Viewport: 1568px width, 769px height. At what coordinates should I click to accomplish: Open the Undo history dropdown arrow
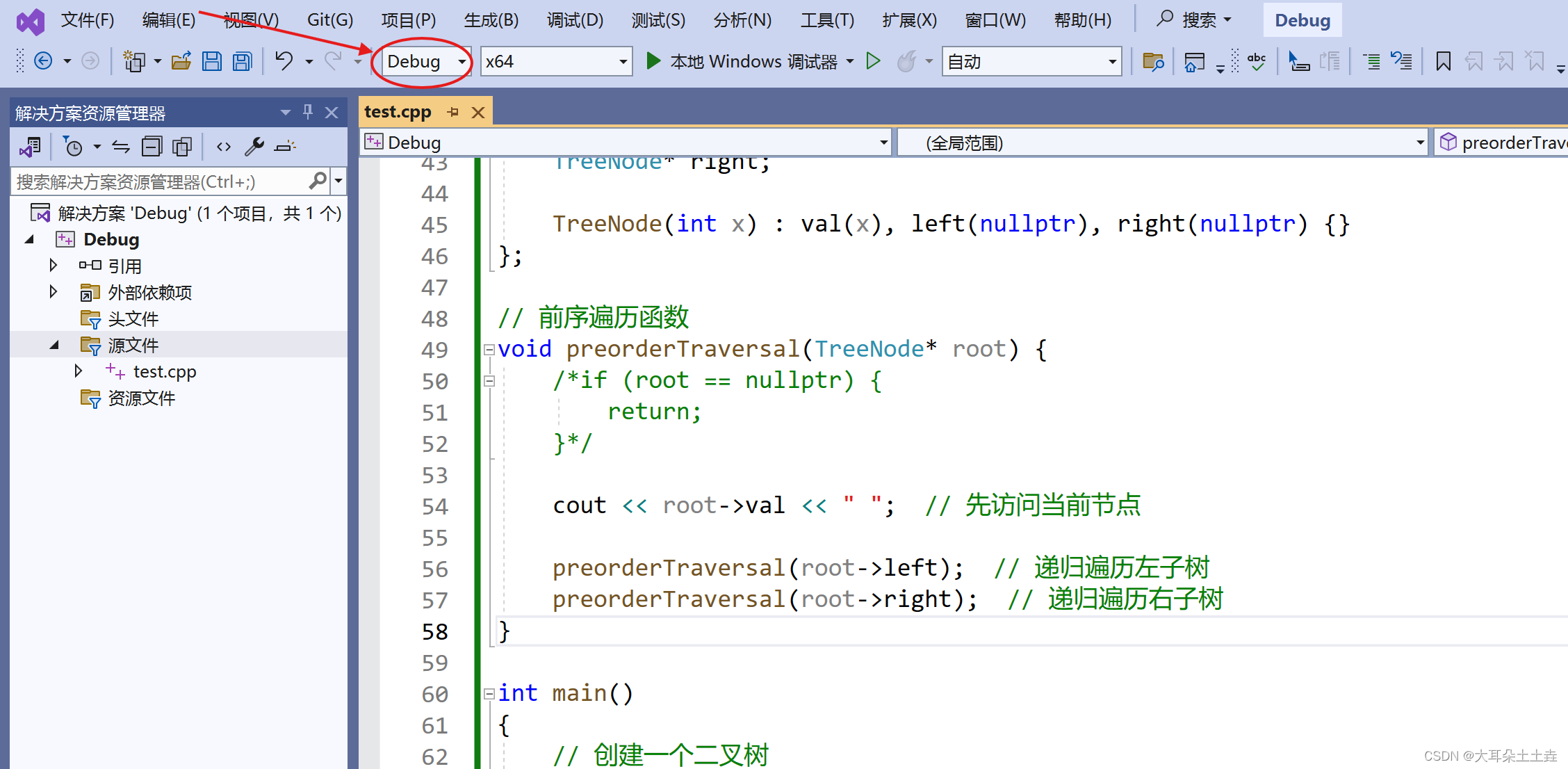pyautogui.click(x=309, y=61)
